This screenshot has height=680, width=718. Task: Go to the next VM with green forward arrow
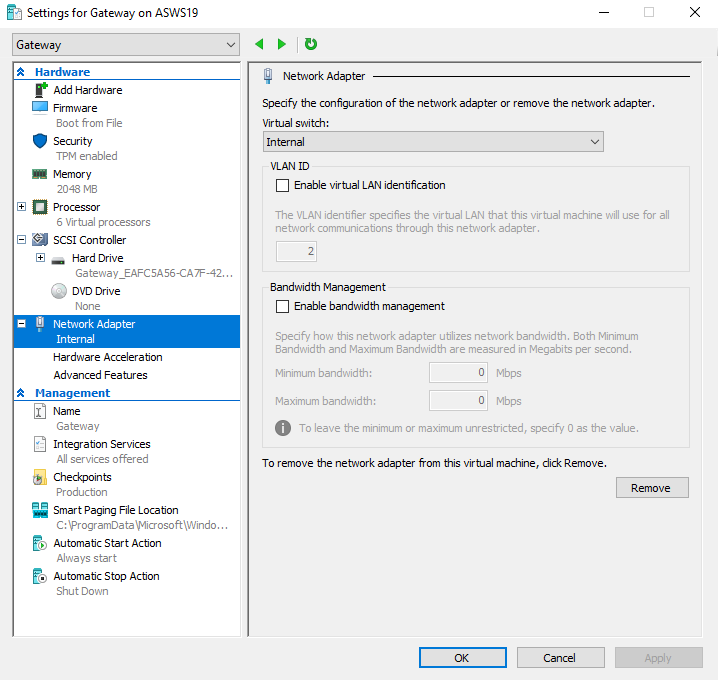282,44
